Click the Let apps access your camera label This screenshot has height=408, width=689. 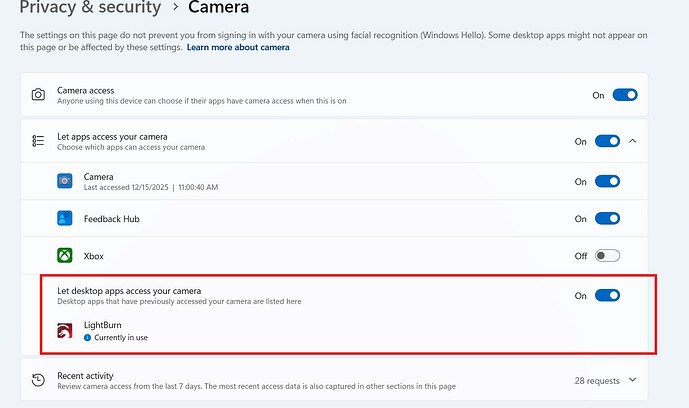(x=112, y=137)
